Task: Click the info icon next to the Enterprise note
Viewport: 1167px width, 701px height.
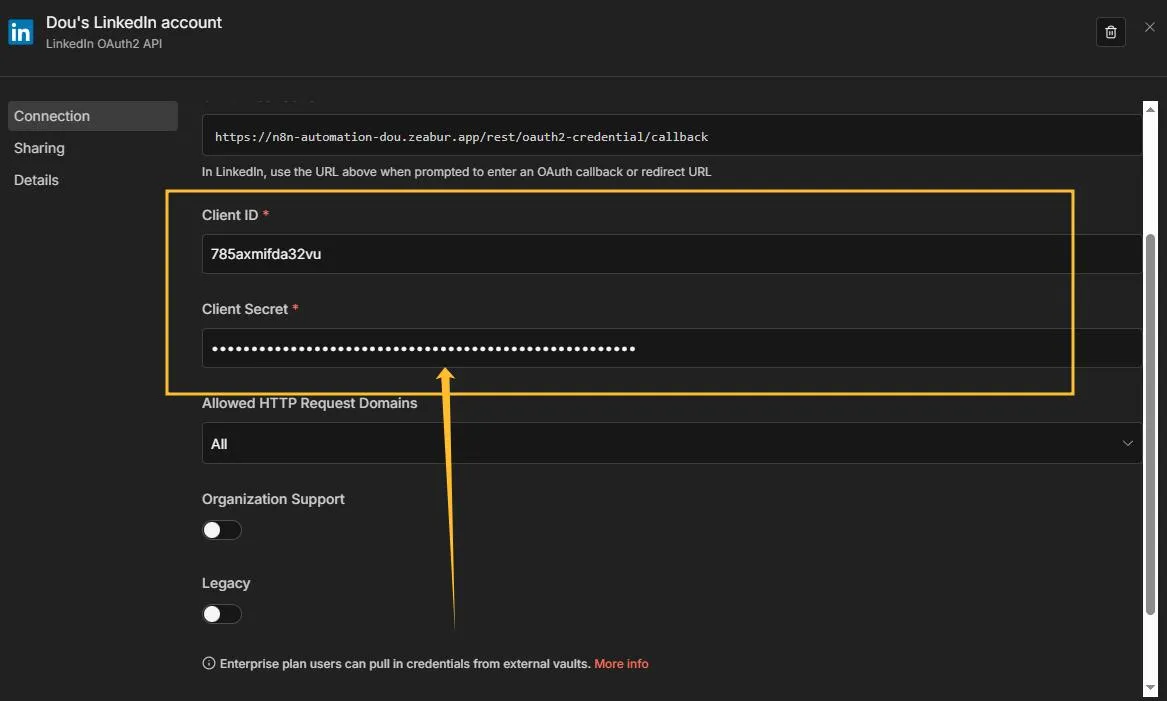Action: click(x=208, y=662)
